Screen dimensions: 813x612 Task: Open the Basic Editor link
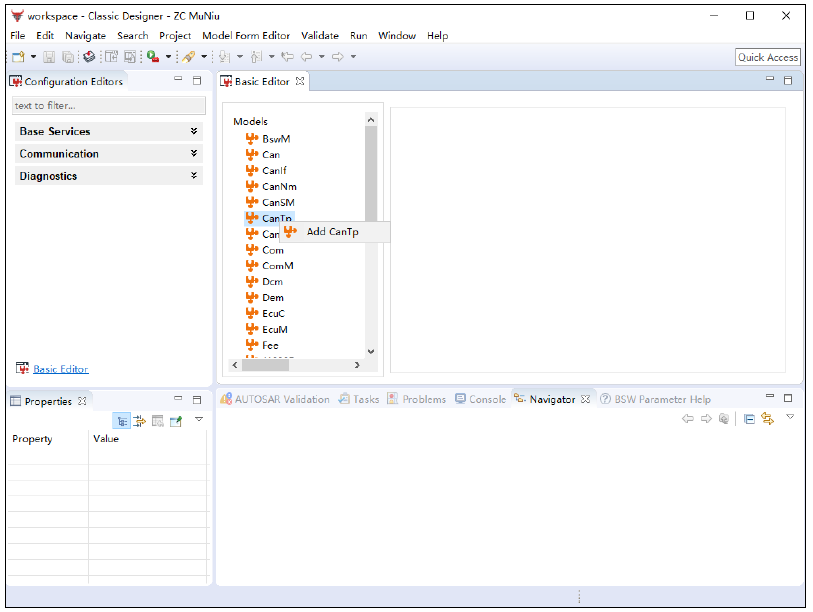(x=61, y=369)
